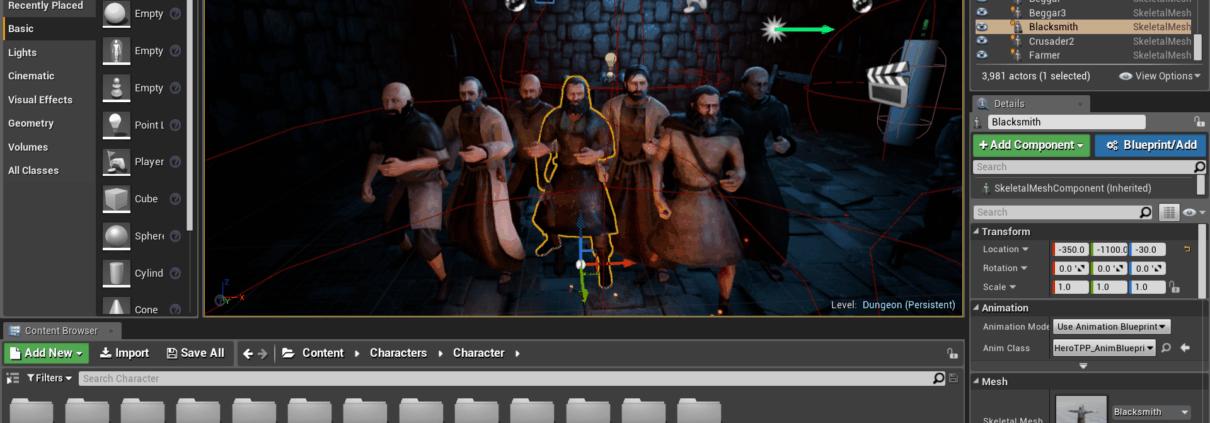Open the property matrix grid icon
The height and width of the screenshot is (423, 1210).
pyautogui.click(x=1168, y=212)
